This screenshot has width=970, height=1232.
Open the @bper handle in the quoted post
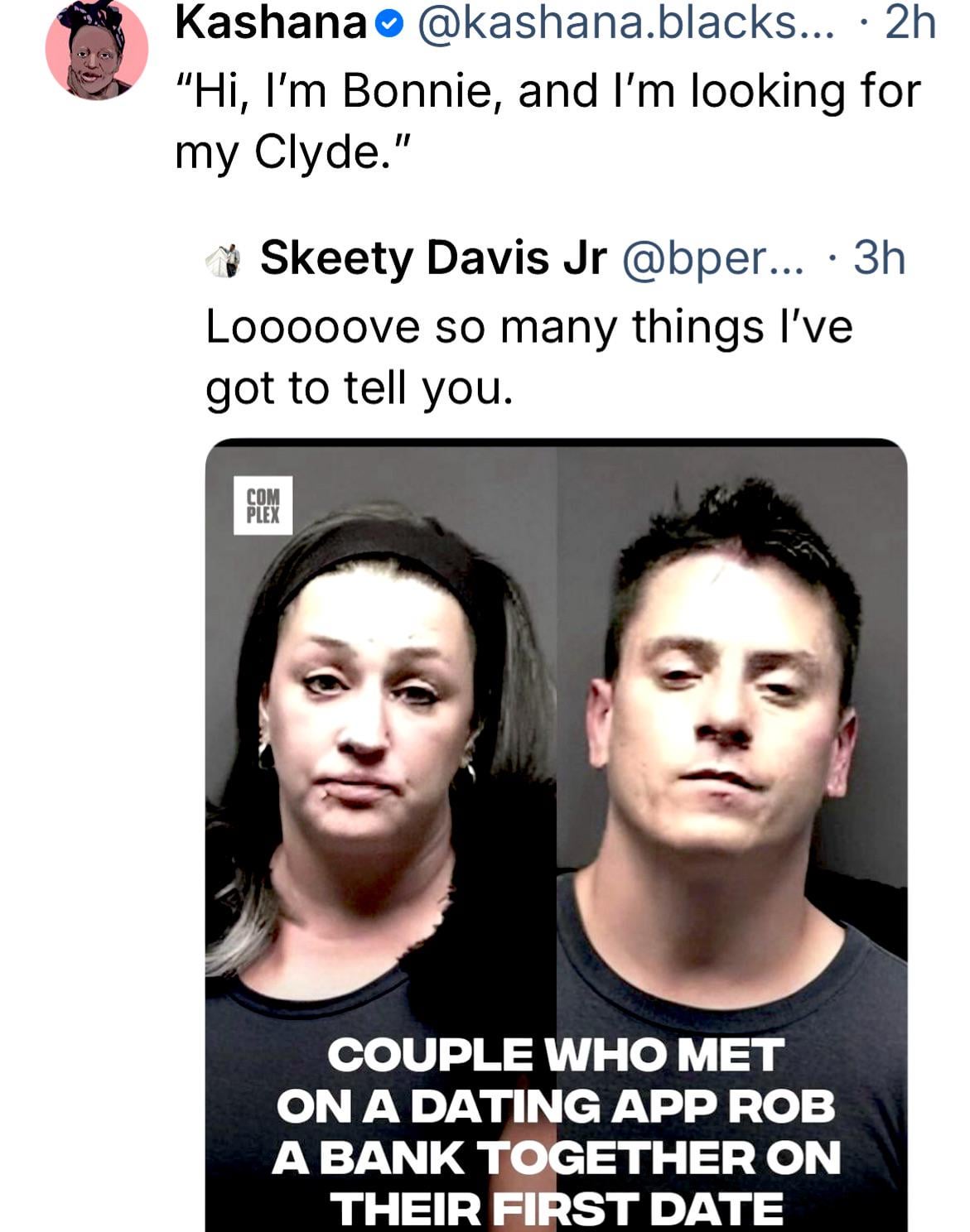click(x=711, y=258)
